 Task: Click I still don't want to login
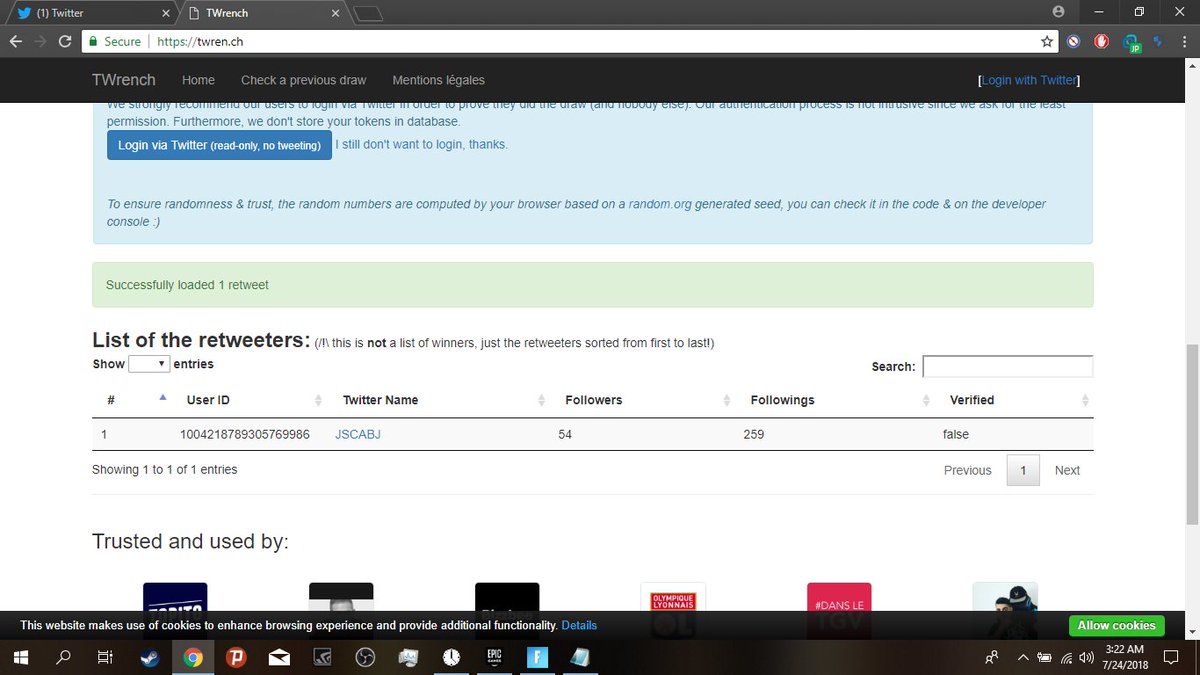[421, 144]
